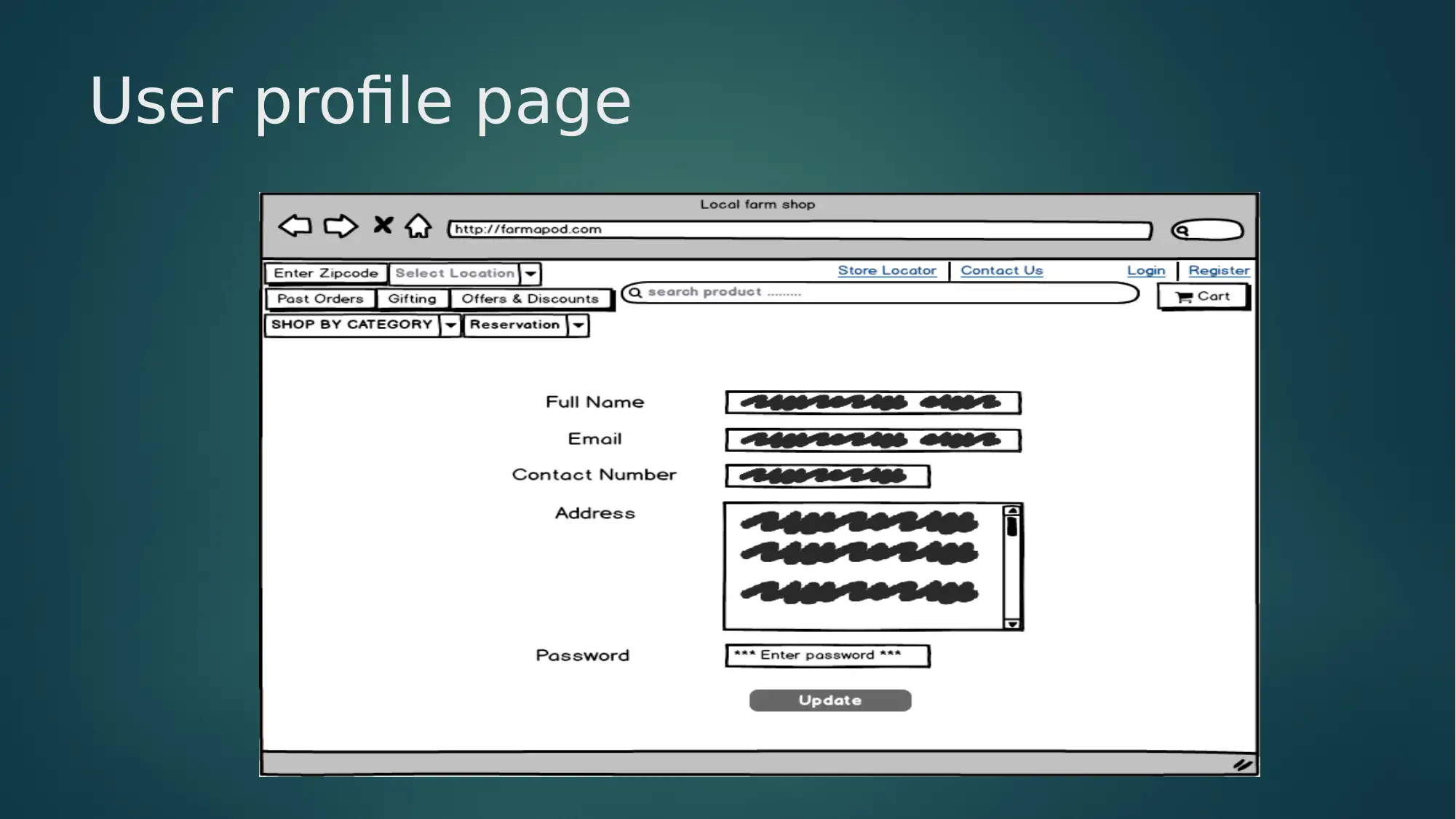Click the Password input field
Screen dimensions: 1456x819
[826, 655]
